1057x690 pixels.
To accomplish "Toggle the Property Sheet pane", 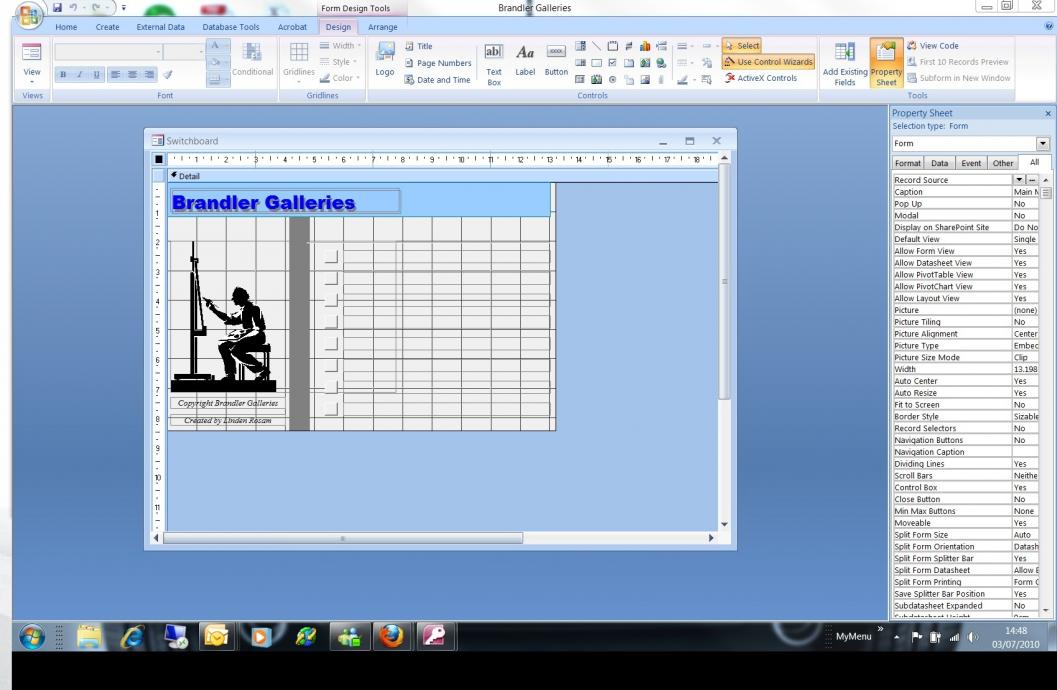I will (886, 64).
